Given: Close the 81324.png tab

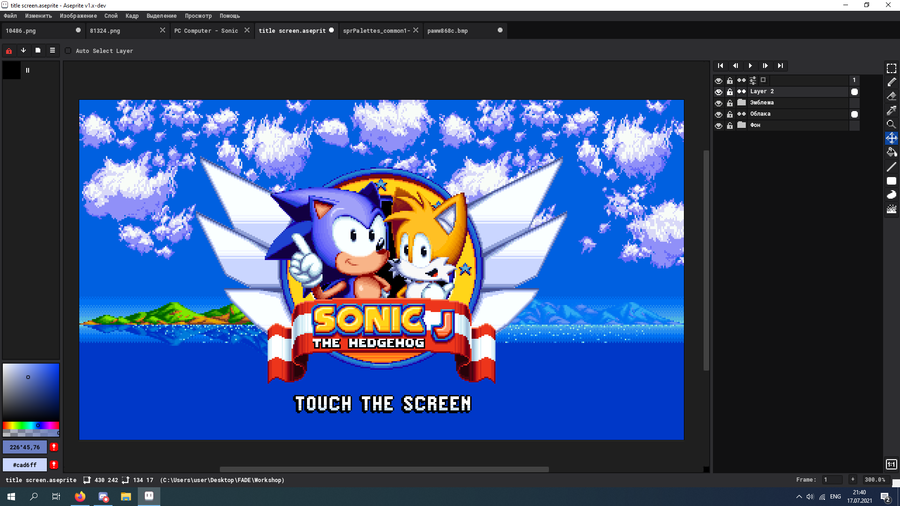Looking at the screenshot, I should point(162,30).
